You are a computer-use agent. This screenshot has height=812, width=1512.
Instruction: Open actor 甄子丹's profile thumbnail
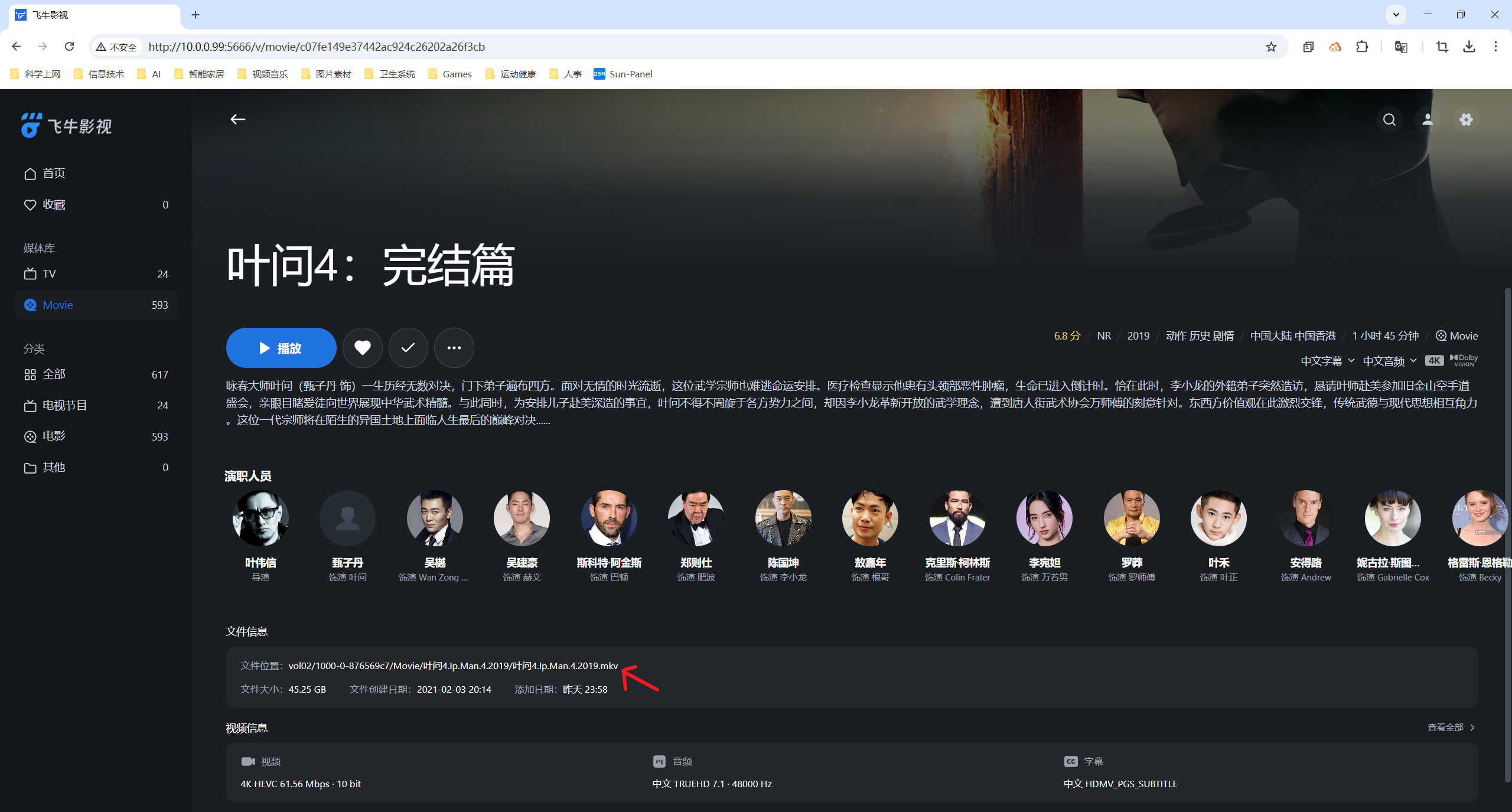point(347,518)
